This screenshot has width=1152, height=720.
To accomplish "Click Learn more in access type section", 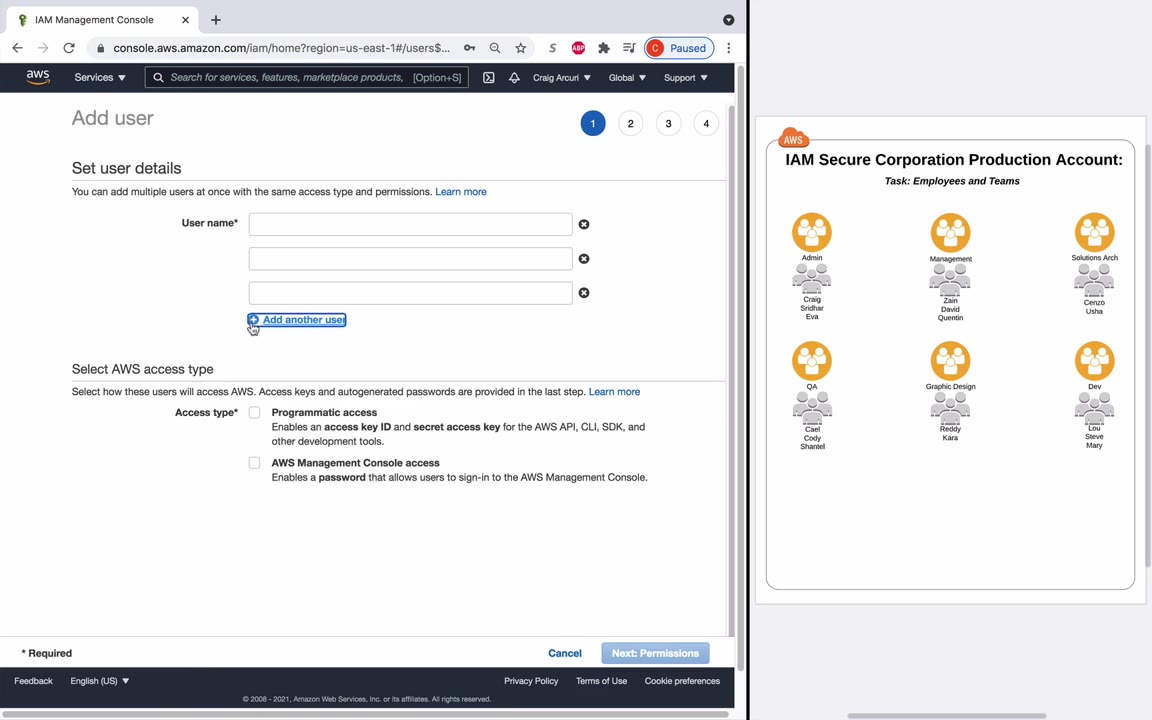I will [x=614, y=392].
